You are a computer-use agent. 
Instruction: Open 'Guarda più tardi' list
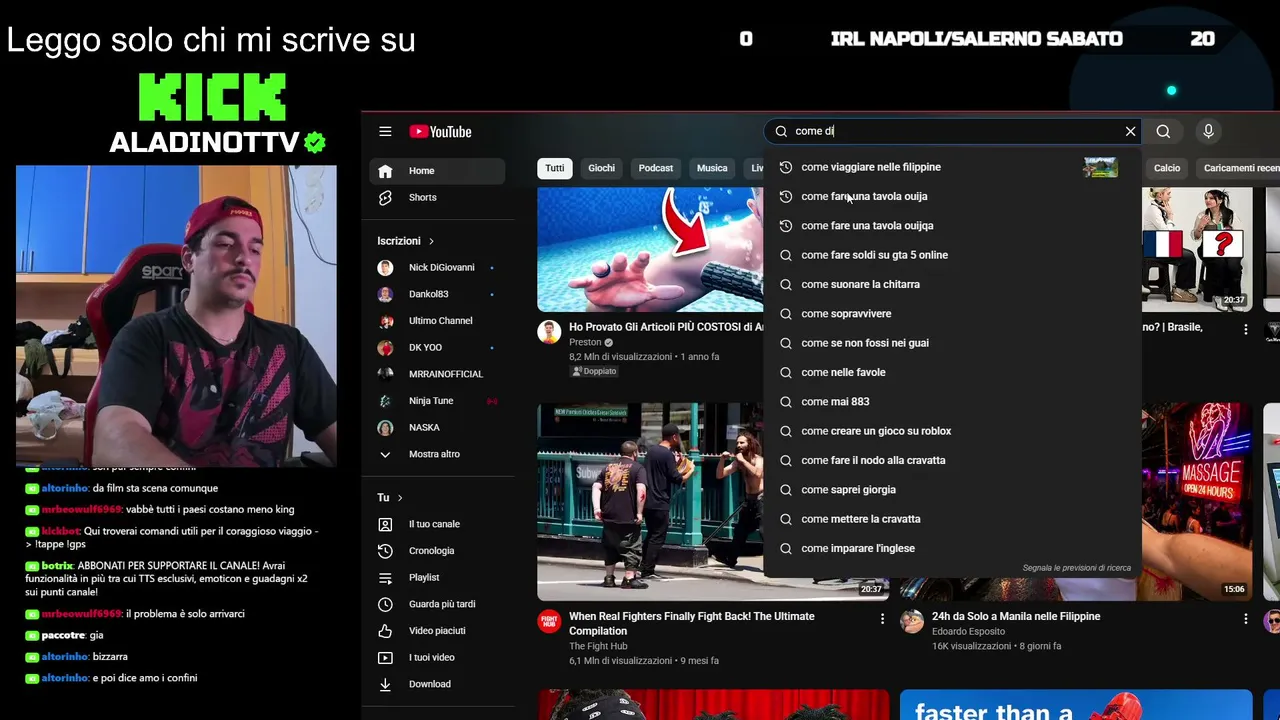[438, 604]
